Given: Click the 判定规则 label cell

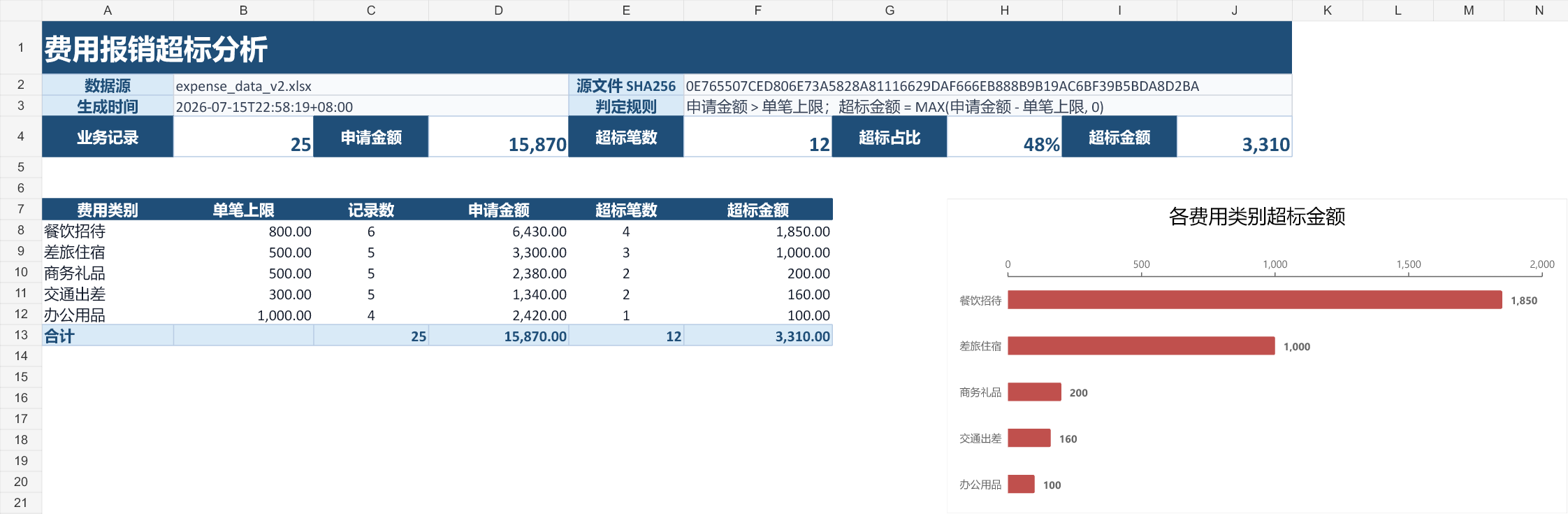Looking at the screenshot, I should [626, 106].
